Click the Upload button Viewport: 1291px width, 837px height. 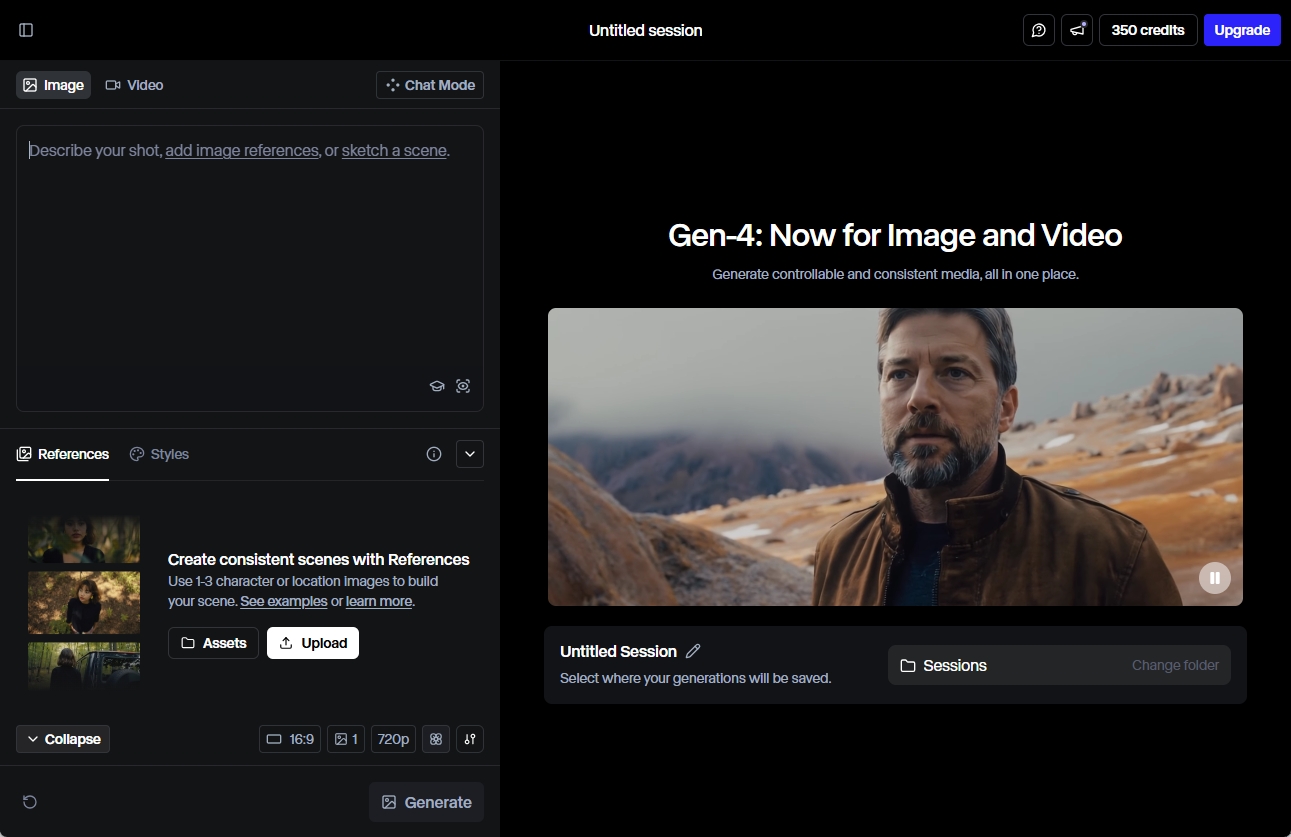(x=313, y=643)
